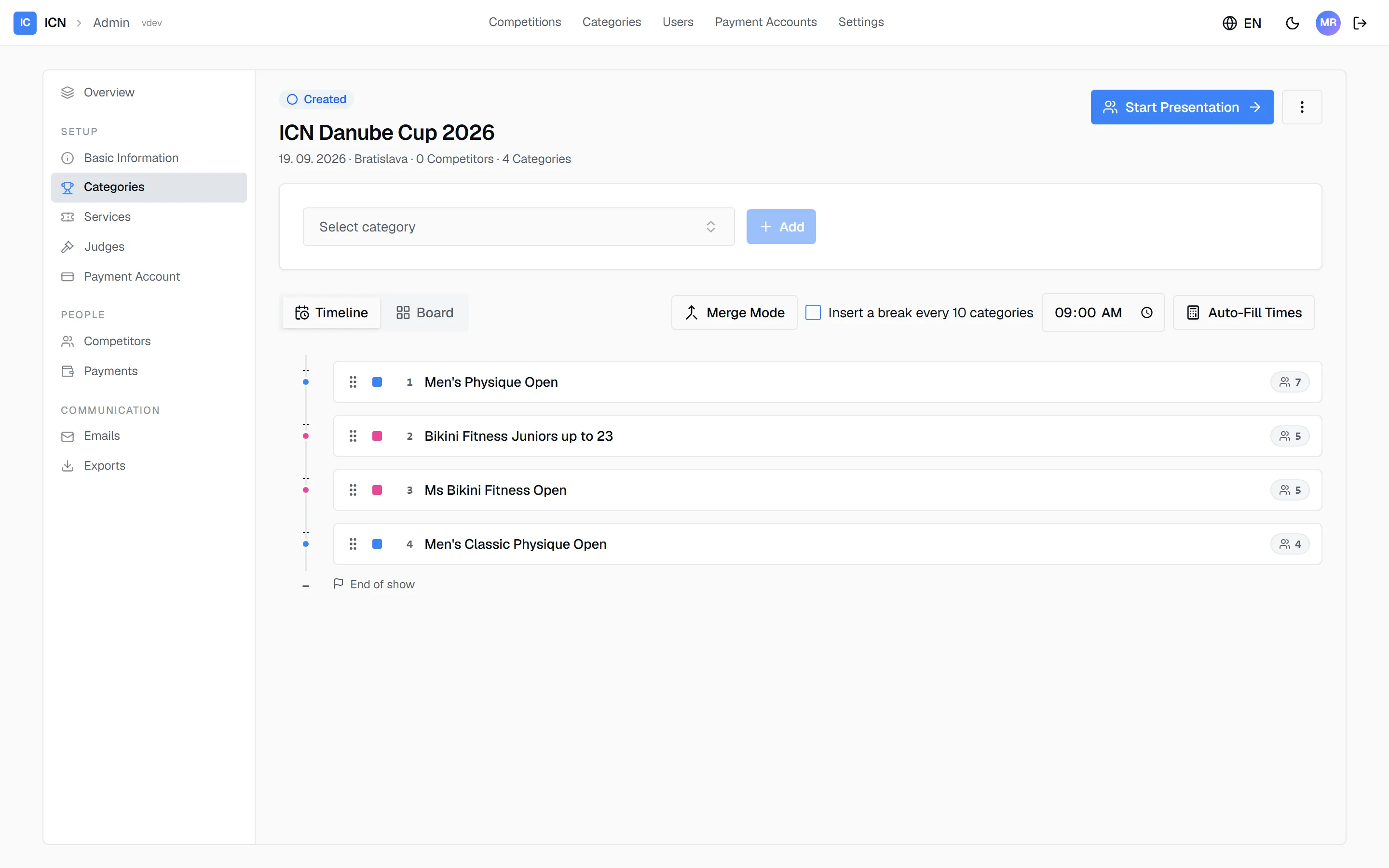
Task: Click the IC logo badge
Action: pyautogui.click(x=25, y=22)
